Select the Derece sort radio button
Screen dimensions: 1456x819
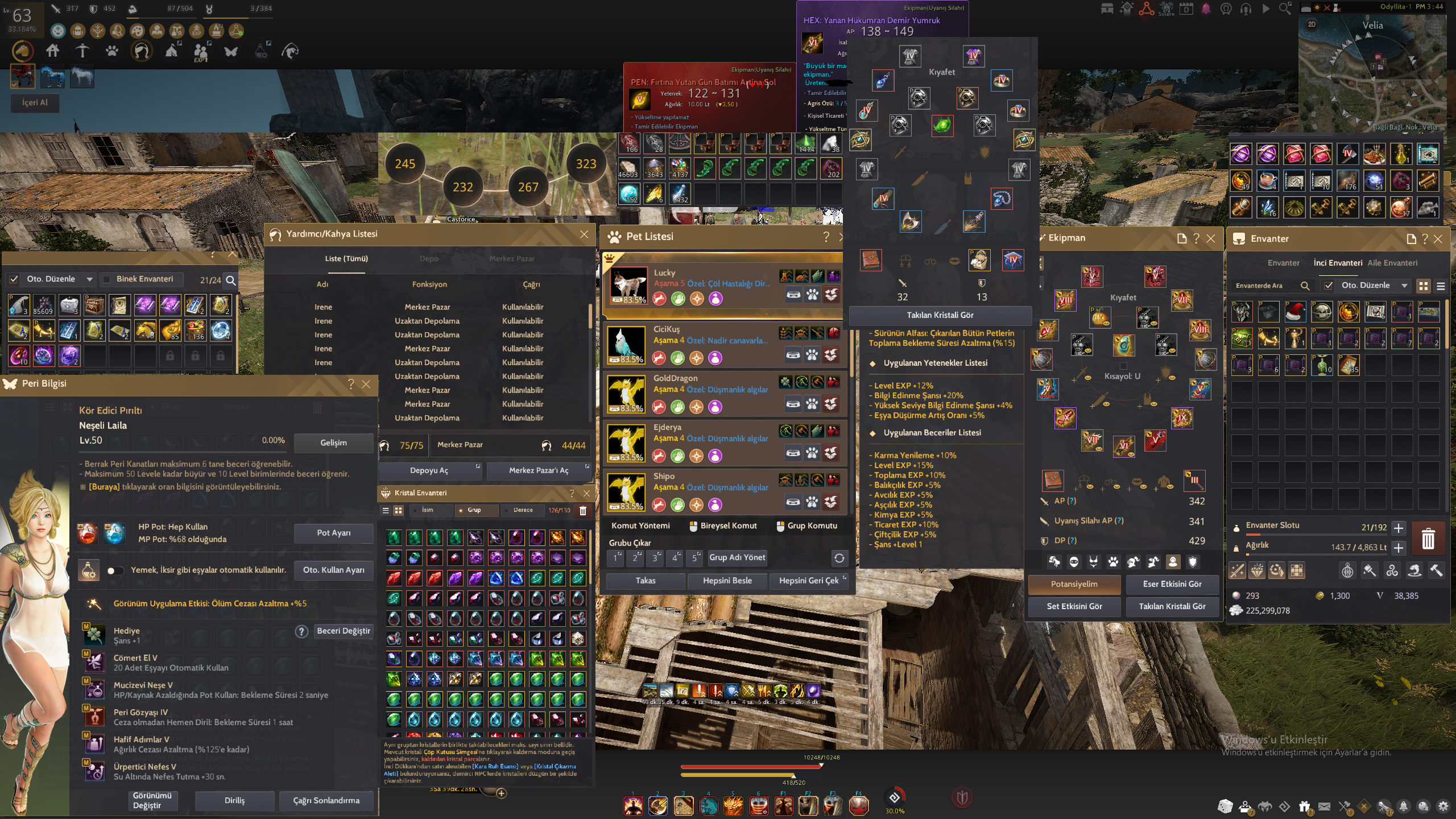tap(506, 510)
